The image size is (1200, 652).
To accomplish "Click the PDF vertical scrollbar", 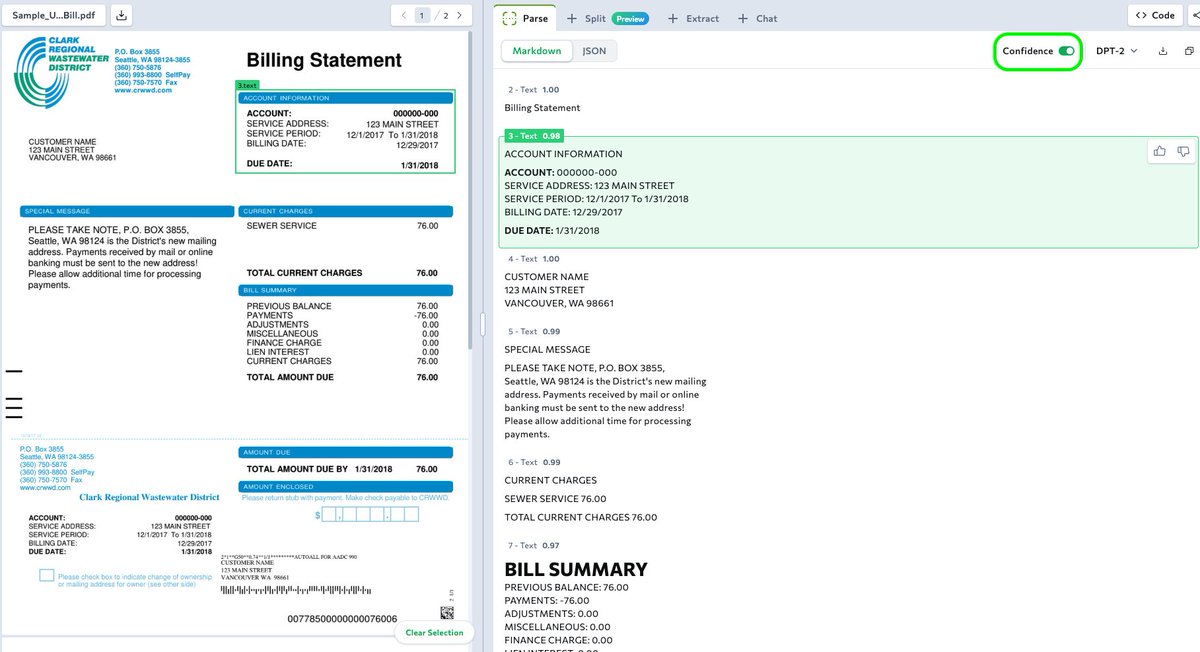I will (x=471, y=190).
